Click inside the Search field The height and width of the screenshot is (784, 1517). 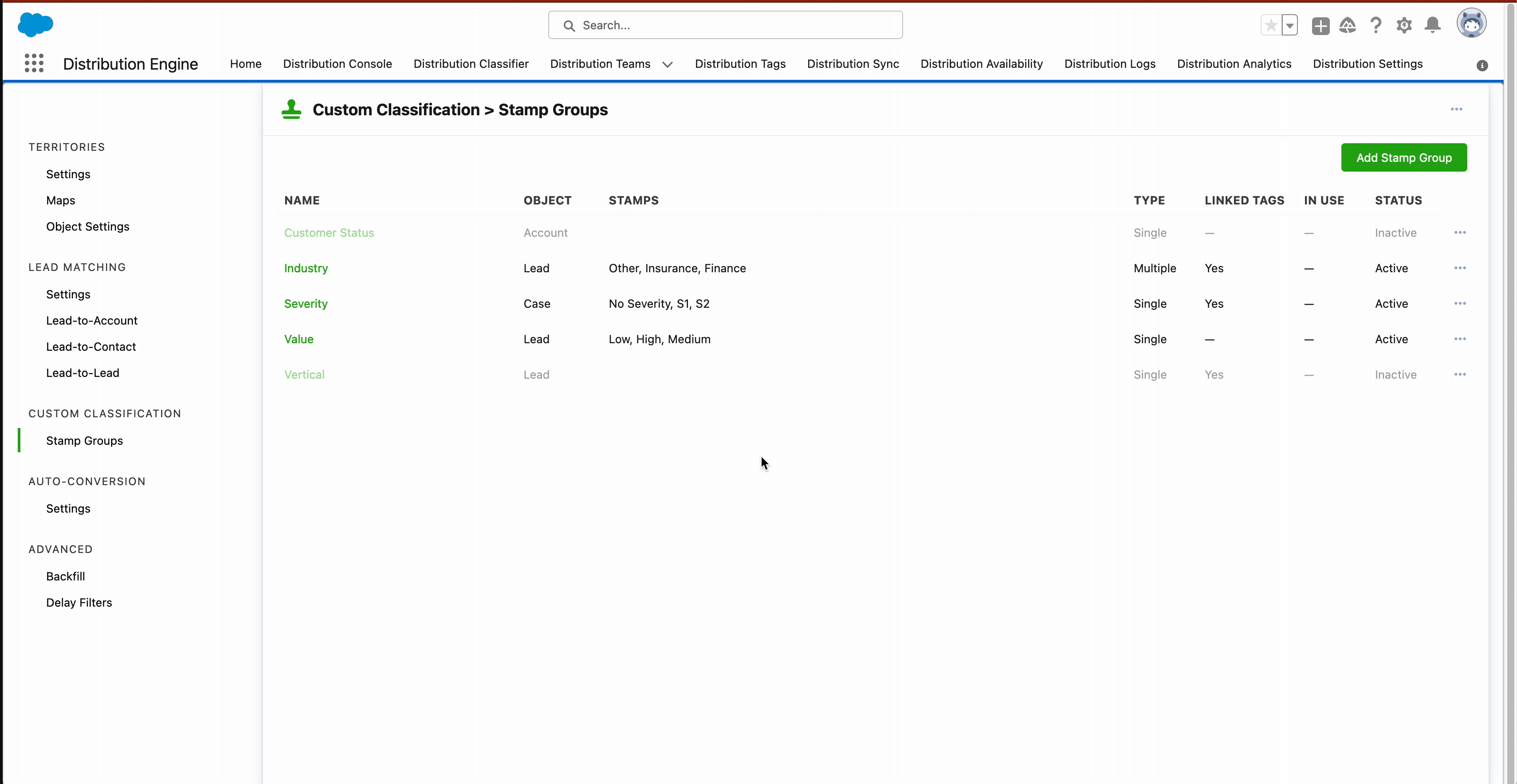pyautogui.click(x=725, y=25)
